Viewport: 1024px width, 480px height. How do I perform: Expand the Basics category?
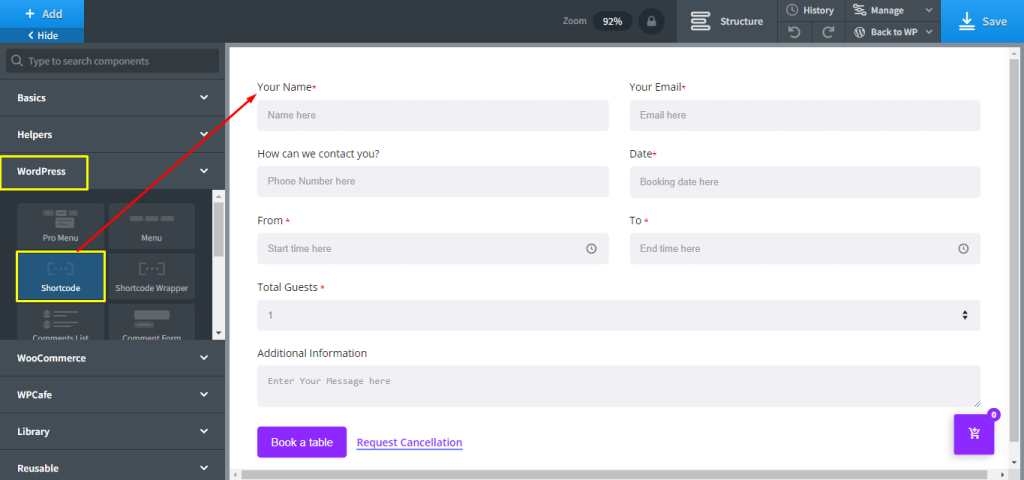112,97
